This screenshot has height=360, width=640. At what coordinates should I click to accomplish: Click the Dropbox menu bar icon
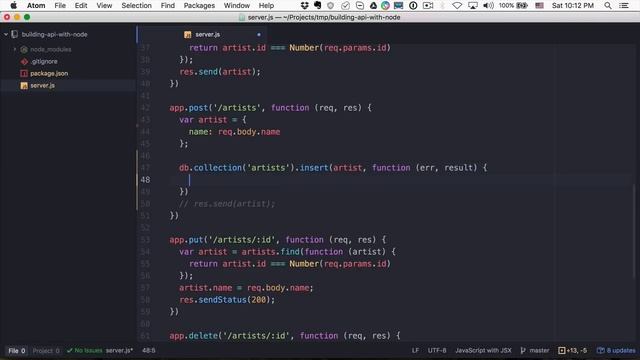(304, 6)
